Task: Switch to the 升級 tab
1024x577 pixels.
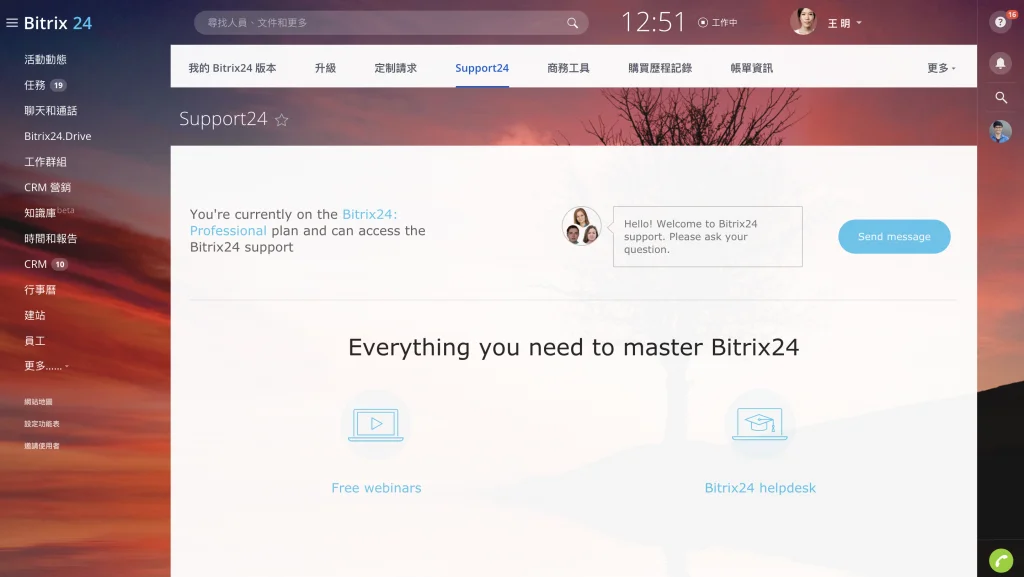Action: [x=325, y=68]
